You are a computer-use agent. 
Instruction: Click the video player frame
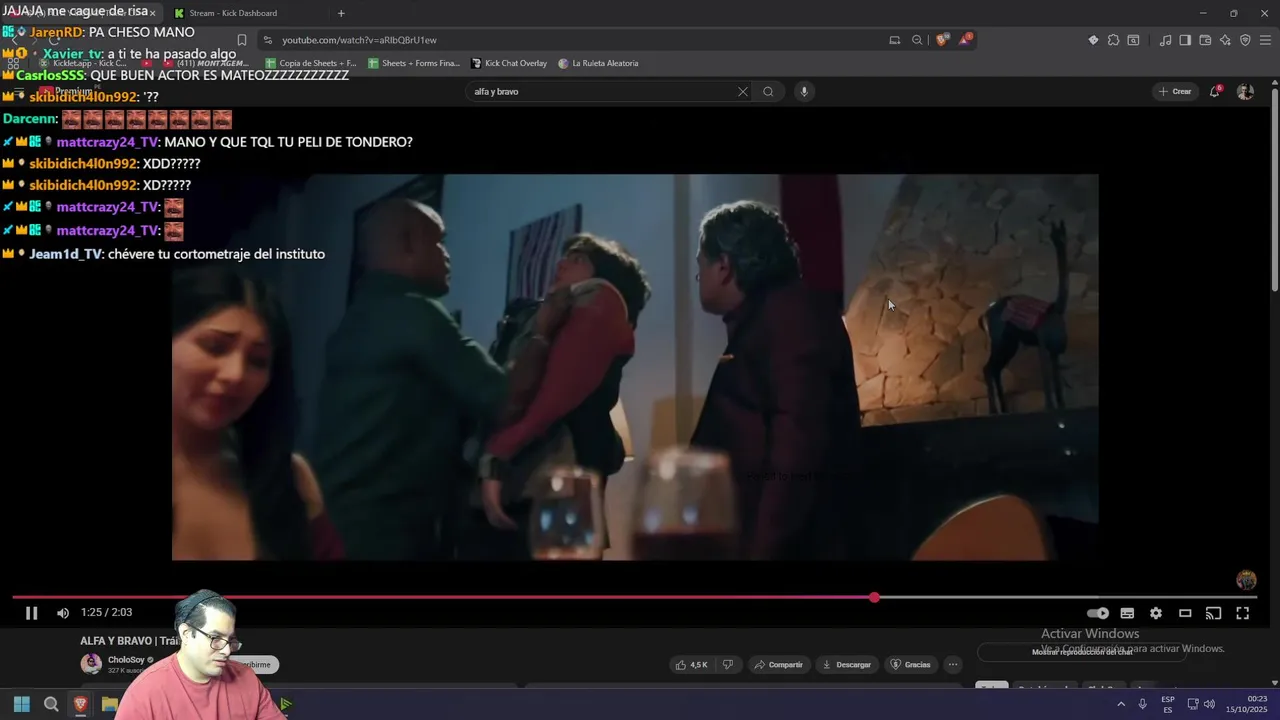[635, 367]
